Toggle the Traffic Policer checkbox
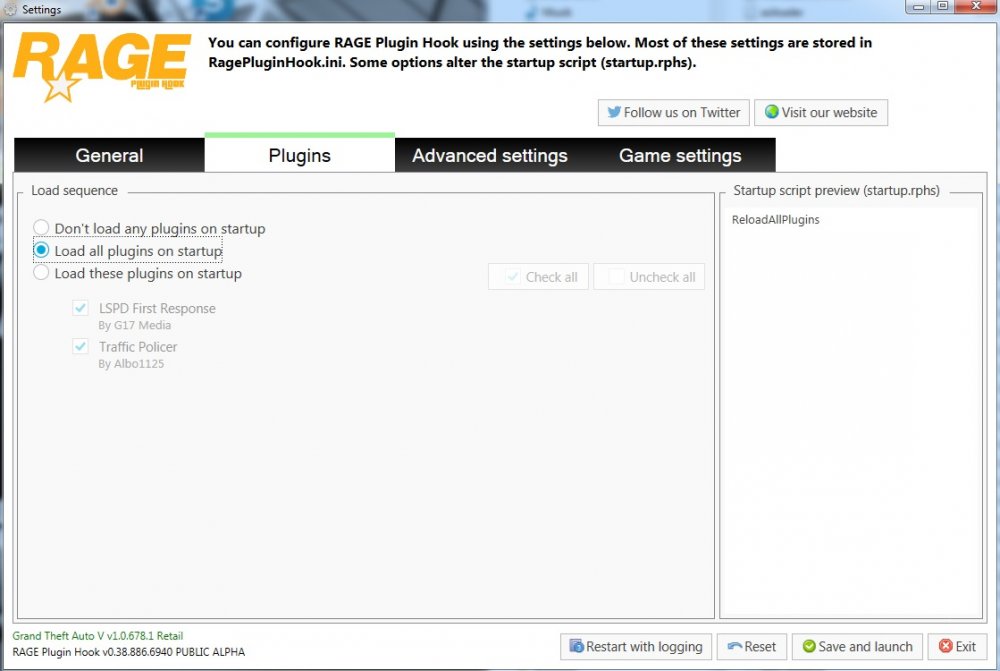The height and width of the screenshot is (671, 1000). click(80, 346)
